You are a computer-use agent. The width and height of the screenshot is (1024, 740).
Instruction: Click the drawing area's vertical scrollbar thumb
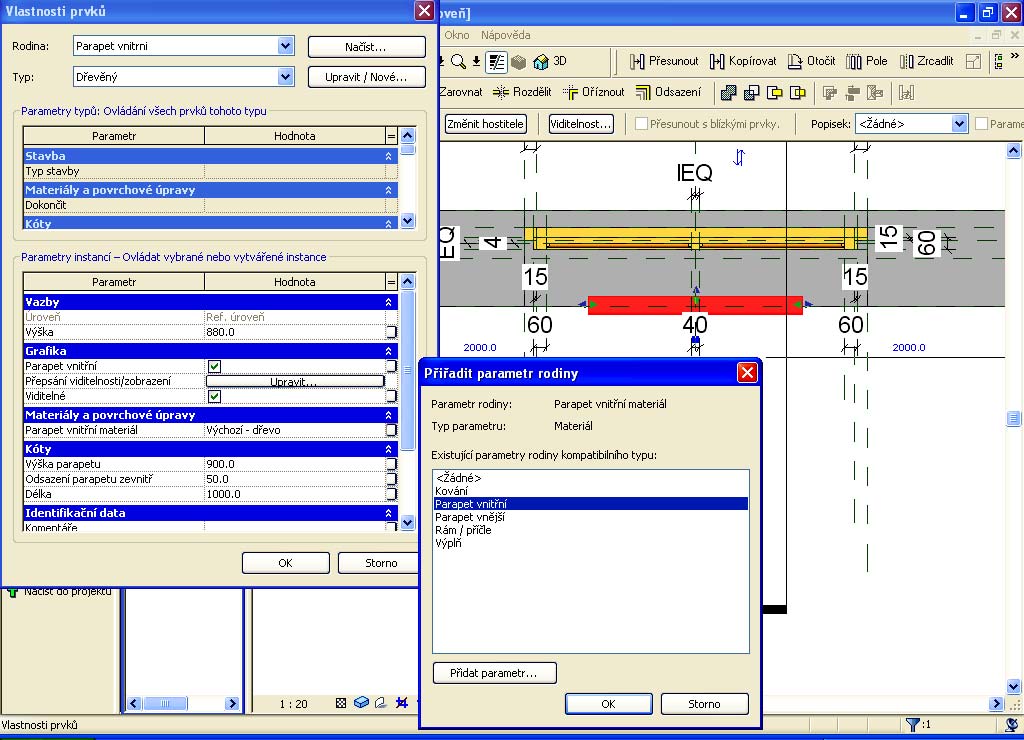tap(1013, 418)
